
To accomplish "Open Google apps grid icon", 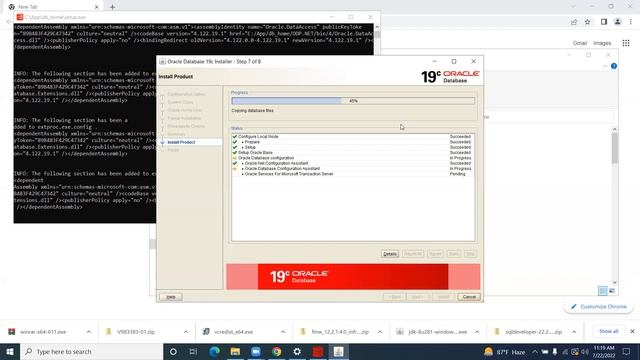I will click(x=626, y=43).
